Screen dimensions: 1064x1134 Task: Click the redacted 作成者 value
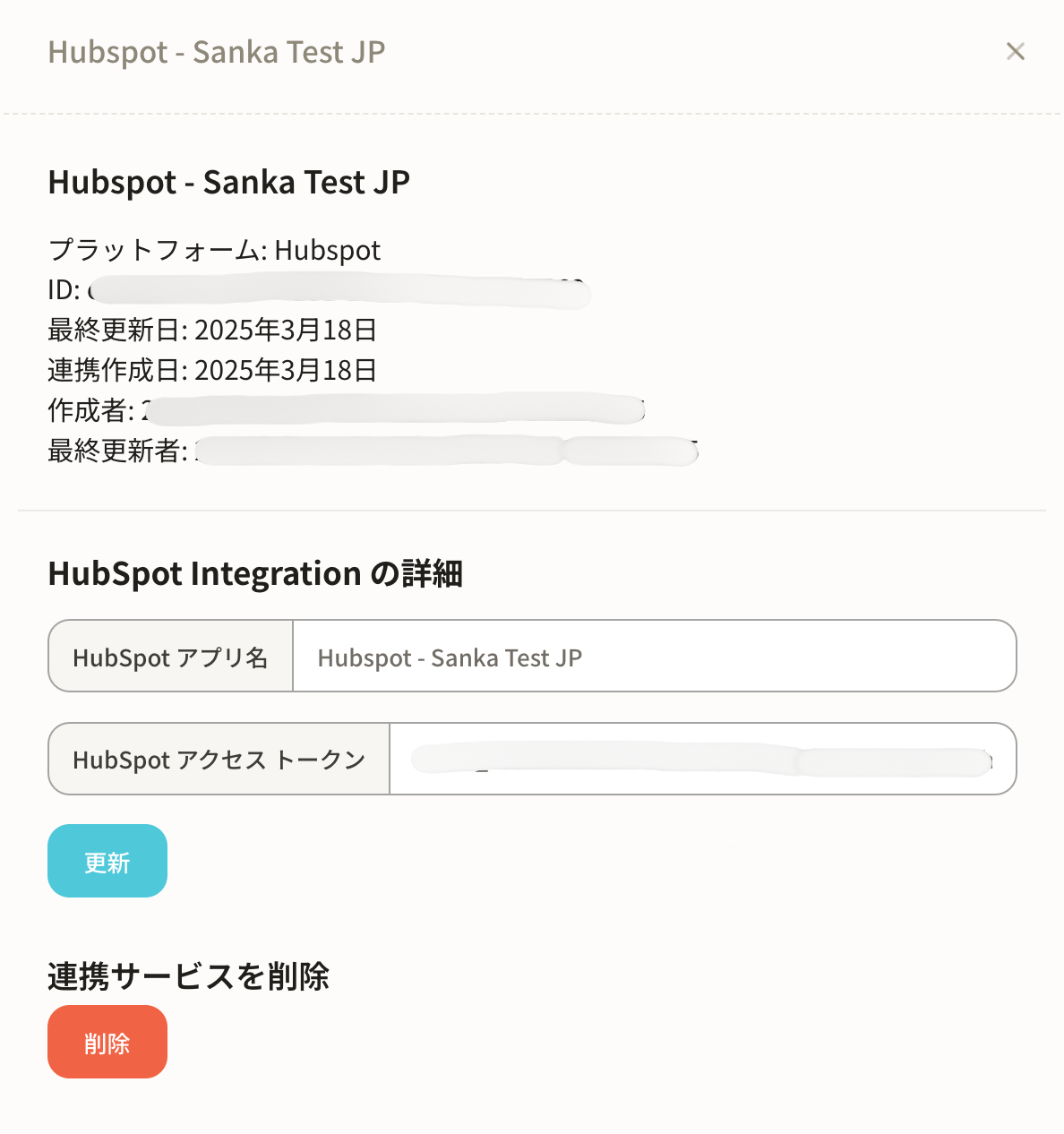coord(394,410)
